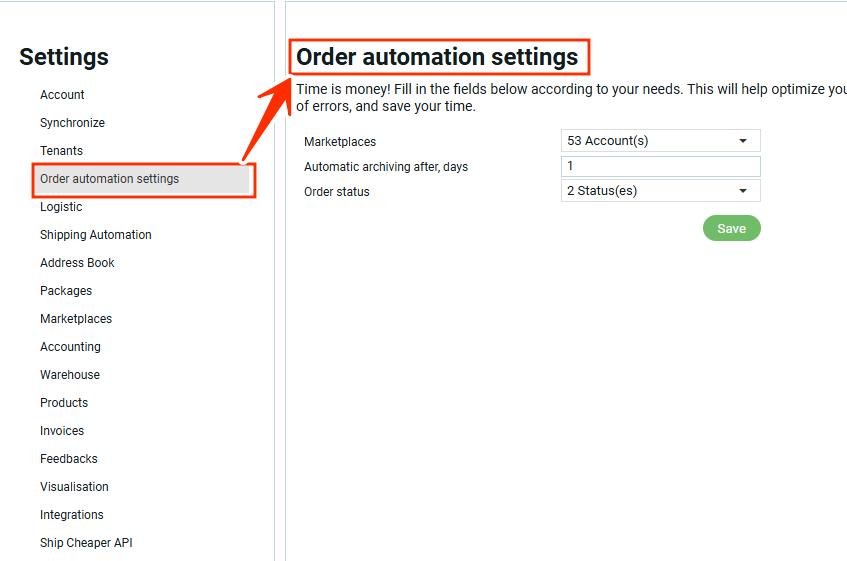Click the Automatic archiving days input field

[x=660, y=166]
